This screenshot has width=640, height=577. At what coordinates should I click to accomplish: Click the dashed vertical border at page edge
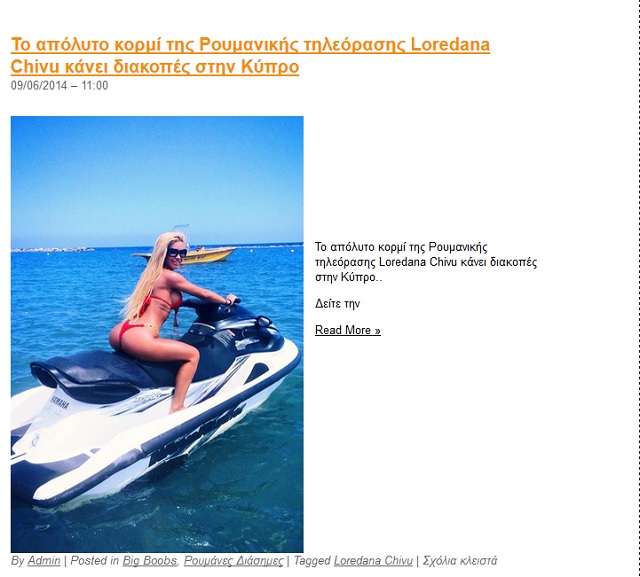pyautogui.click(x=638, y=288)
